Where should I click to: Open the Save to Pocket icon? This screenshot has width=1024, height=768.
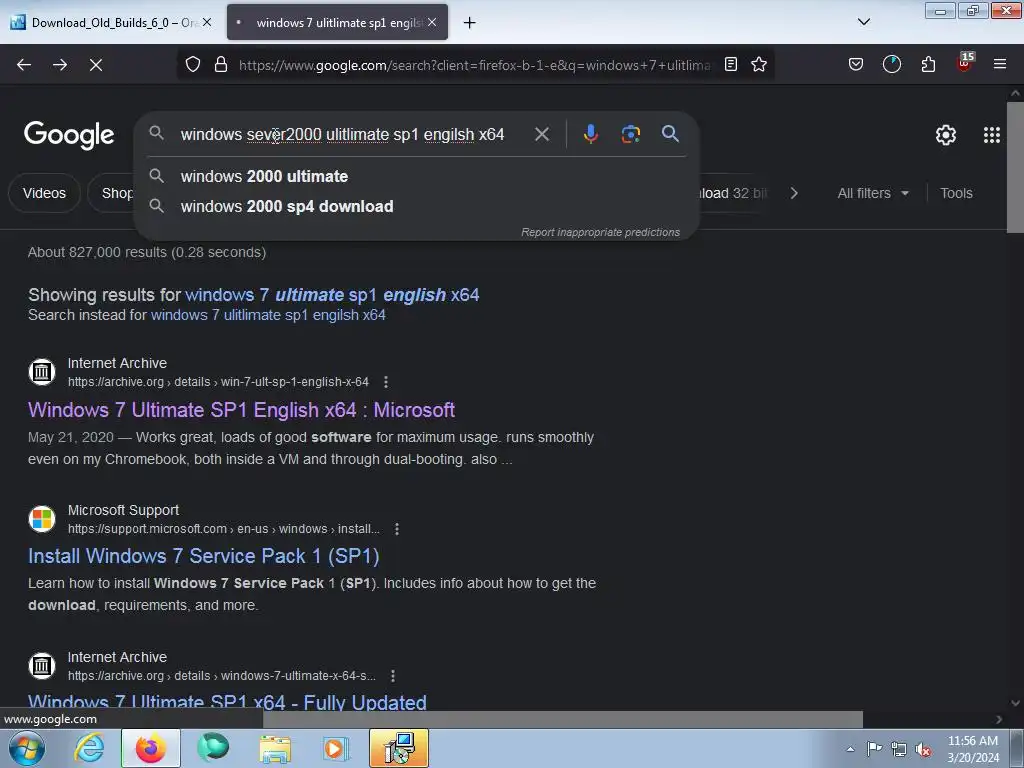[x=856, y=65]
